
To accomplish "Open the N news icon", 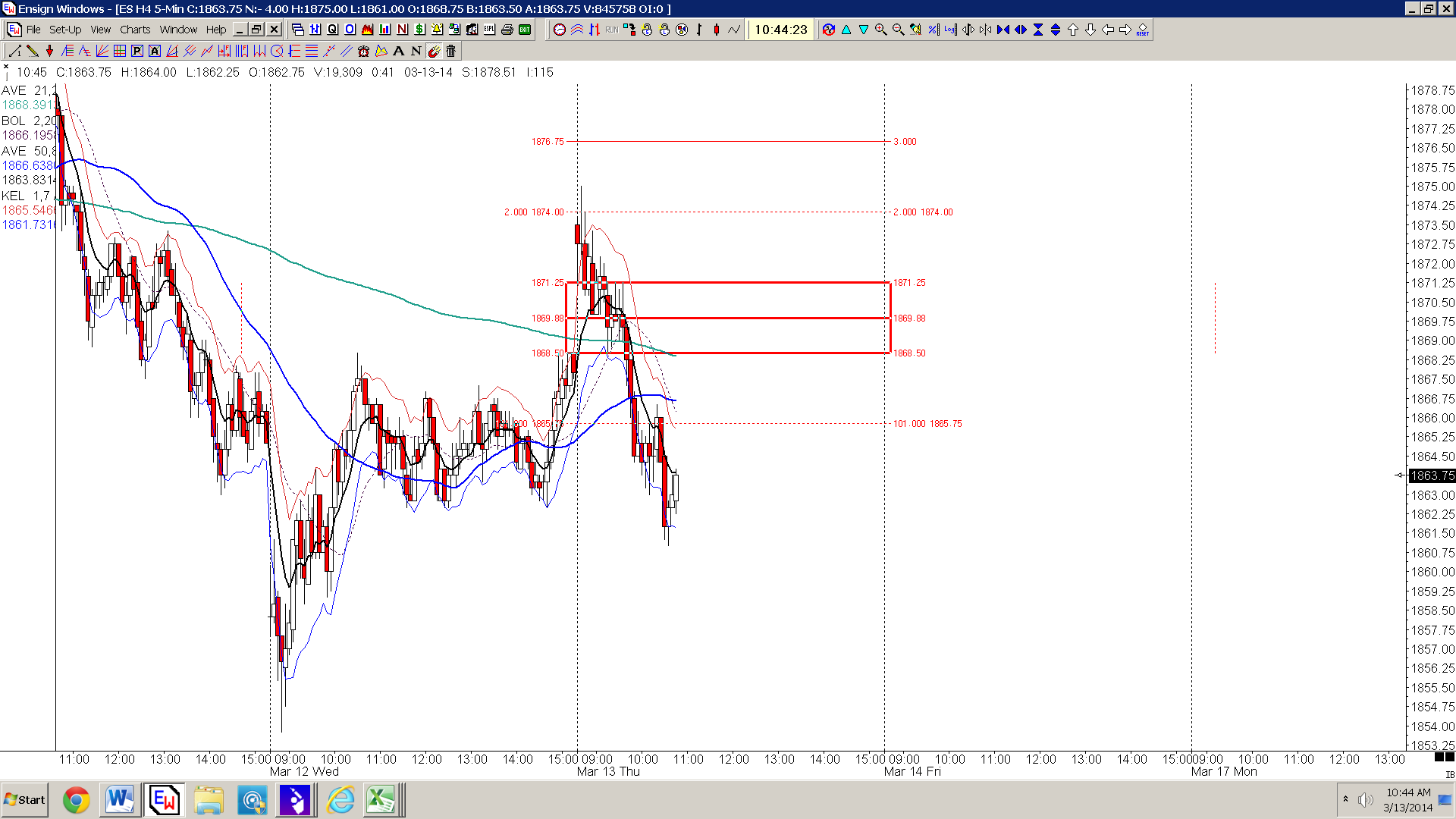I will click(x=402, y=30).
